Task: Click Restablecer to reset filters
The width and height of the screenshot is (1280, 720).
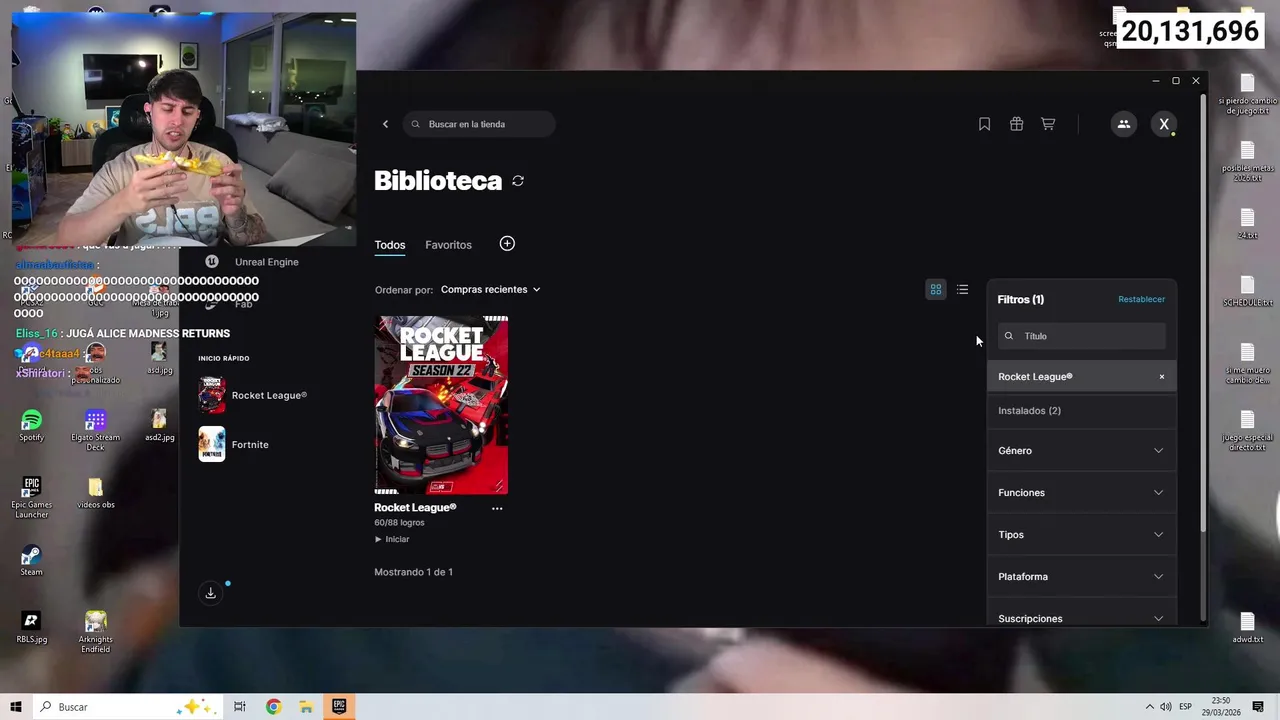Action: tap(1141, 299)
